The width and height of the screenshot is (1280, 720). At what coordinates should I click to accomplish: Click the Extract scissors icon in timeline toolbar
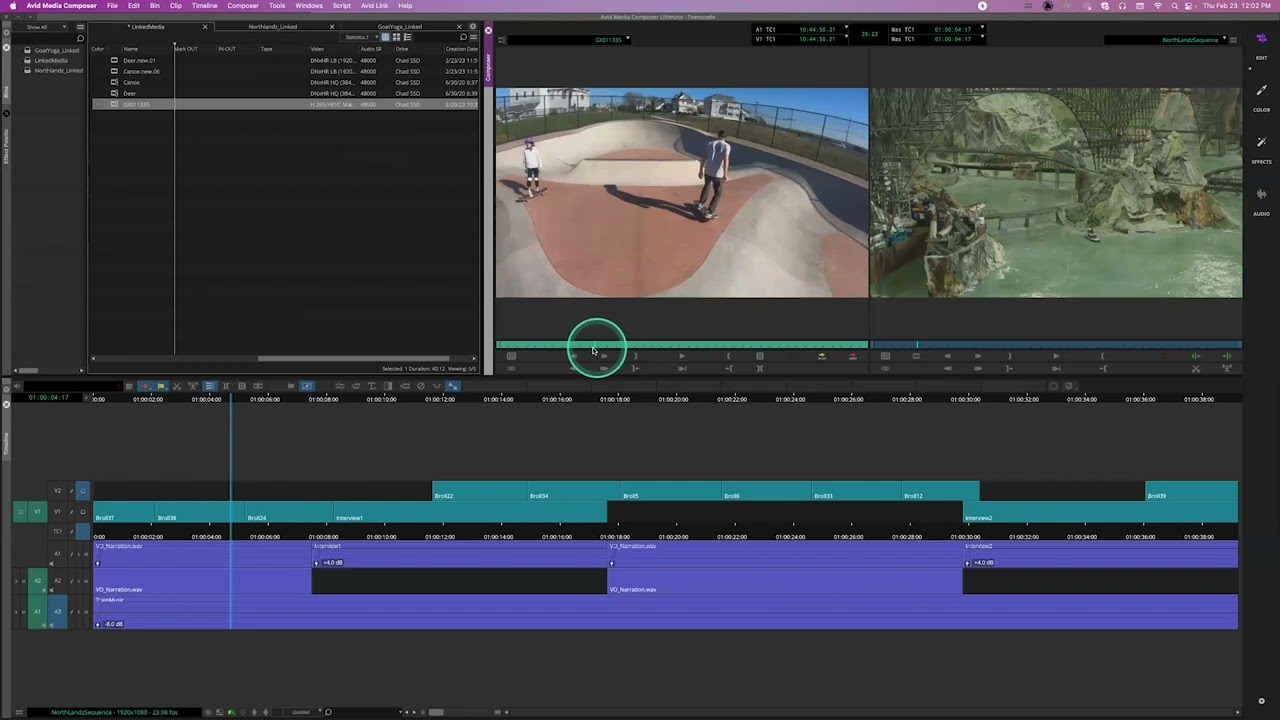pyautogui.click(x=177, y=386)
